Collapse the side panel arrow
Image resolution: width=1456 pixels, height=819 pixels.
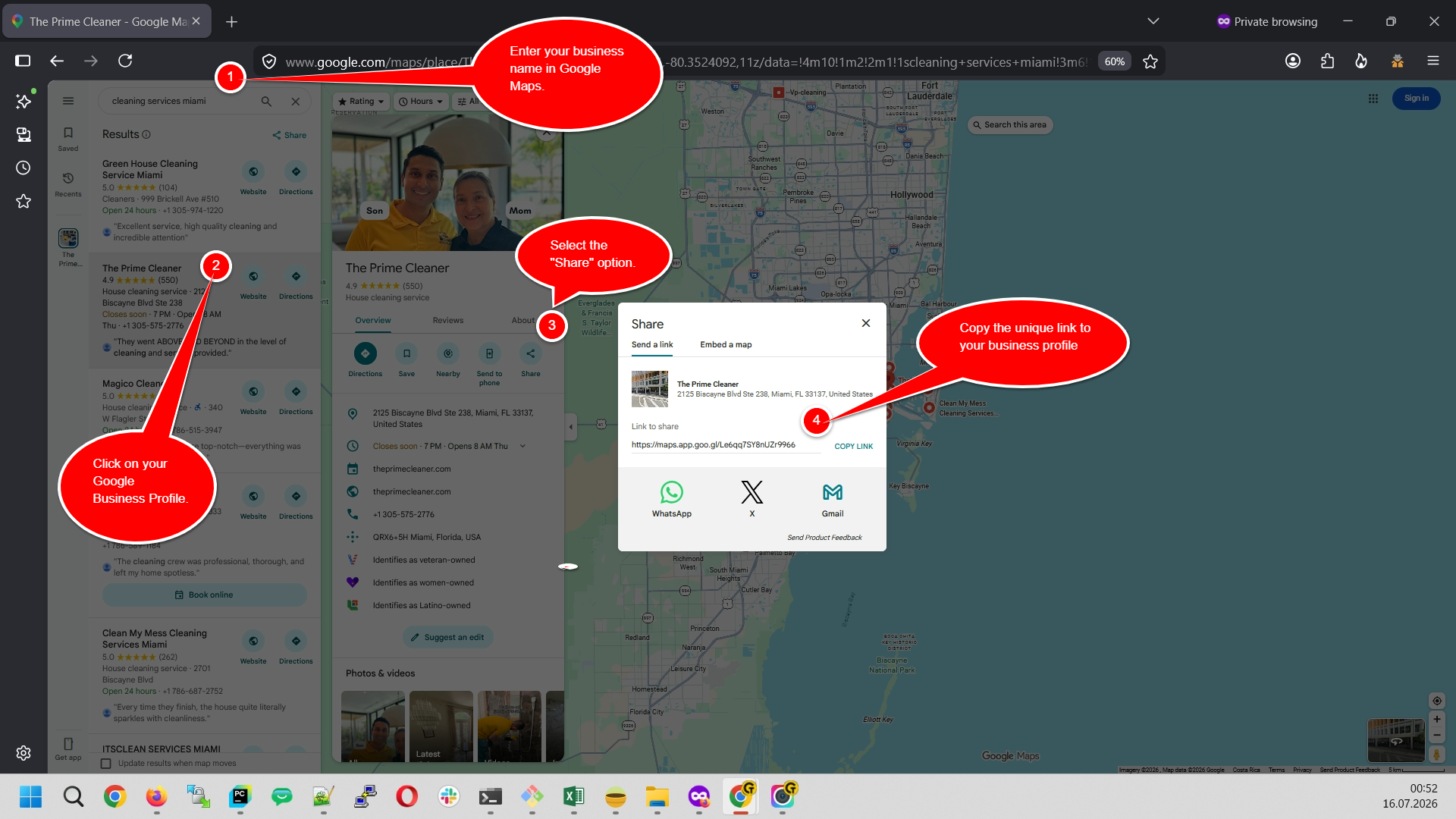click(571, 427)
